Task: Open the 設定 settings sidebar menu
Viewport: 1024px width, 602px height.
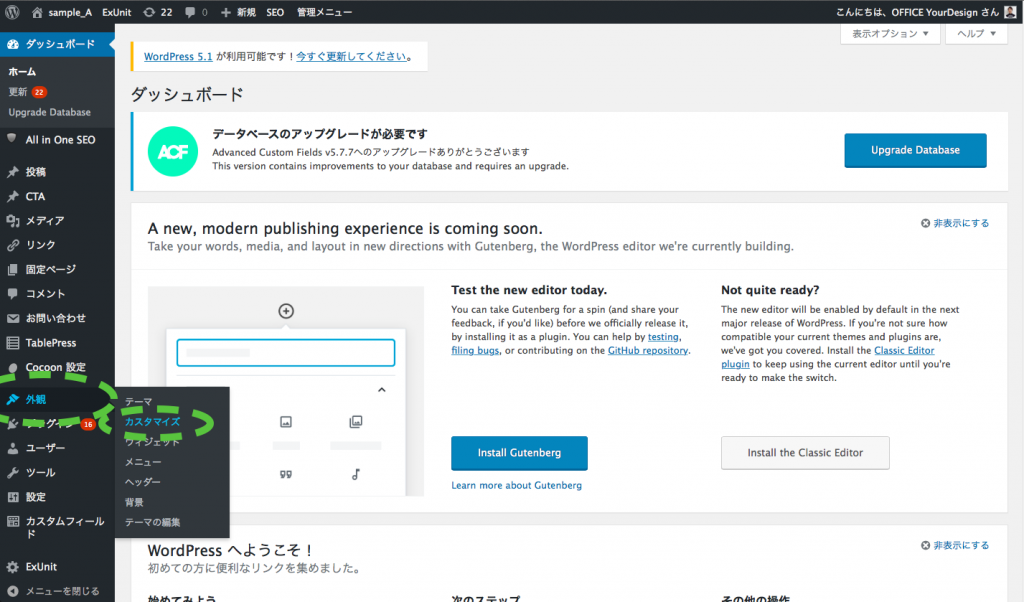Action: click(36, 497)
